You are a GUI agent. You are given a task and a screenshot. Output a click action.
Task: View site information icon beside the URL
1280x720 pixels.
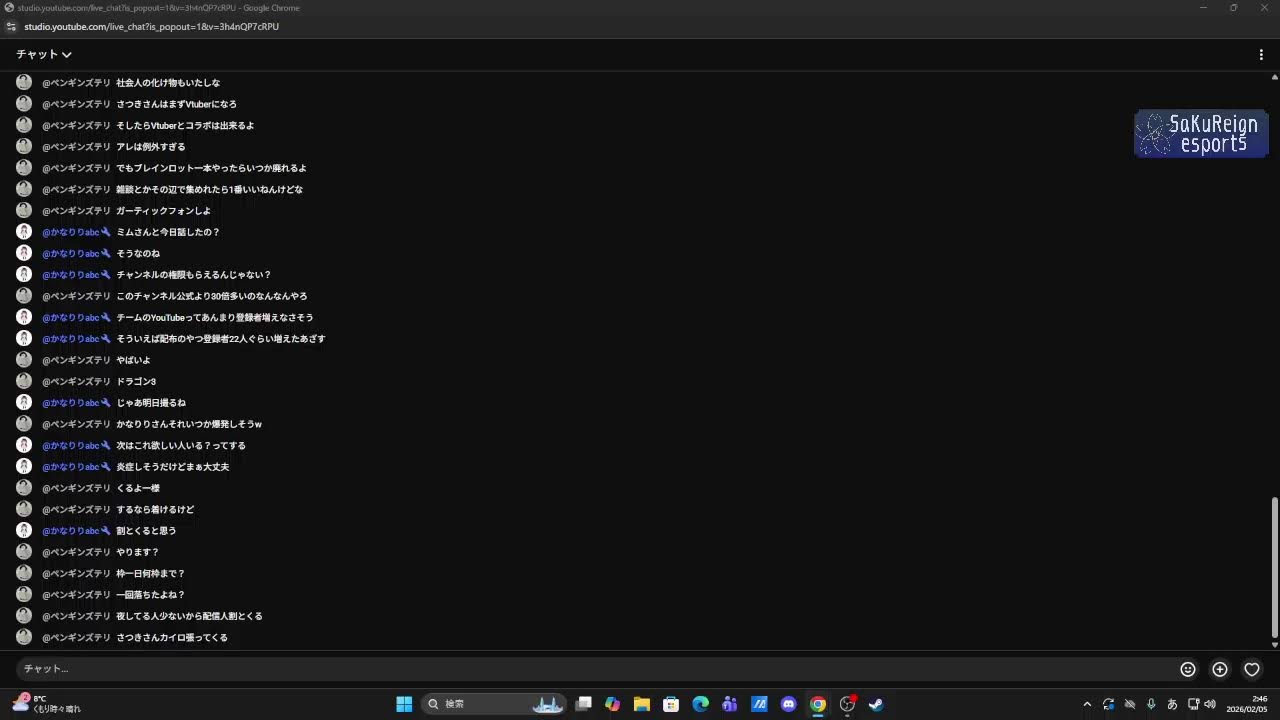11,27
